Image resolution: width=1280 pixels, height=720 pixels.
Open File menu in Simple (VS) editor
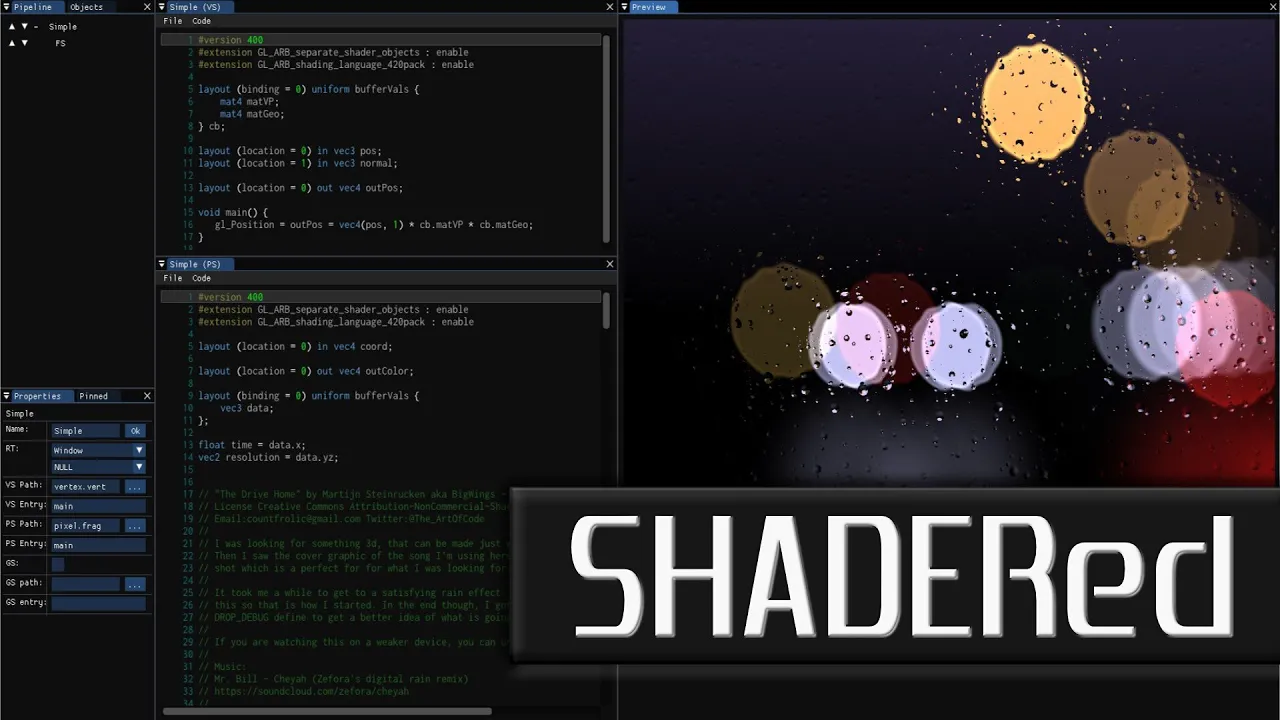173,21
